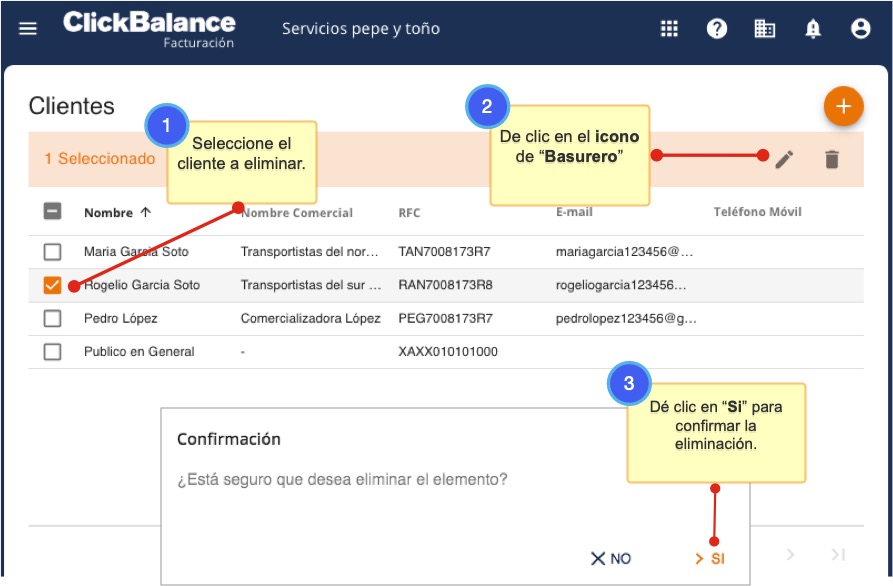Click the RFC column header
This screenshot has width=893, height=586.
(x=409, y=212)
